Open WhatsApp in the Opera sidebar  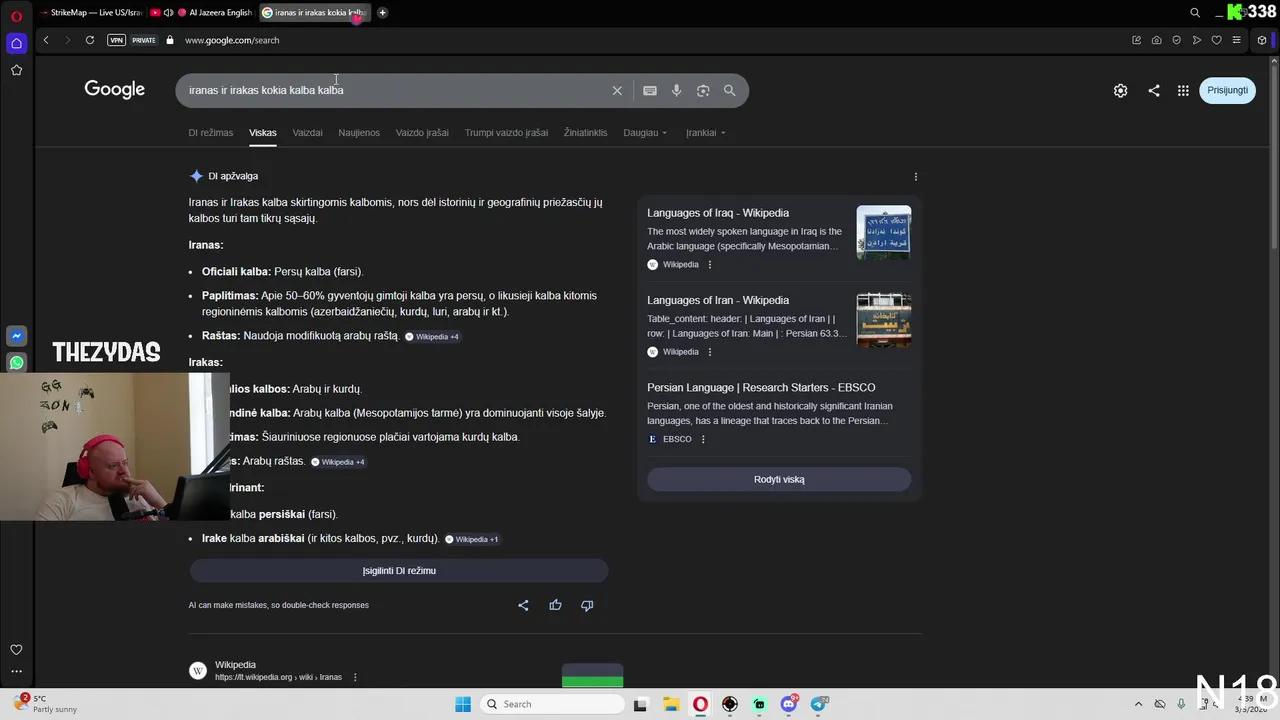16,362
